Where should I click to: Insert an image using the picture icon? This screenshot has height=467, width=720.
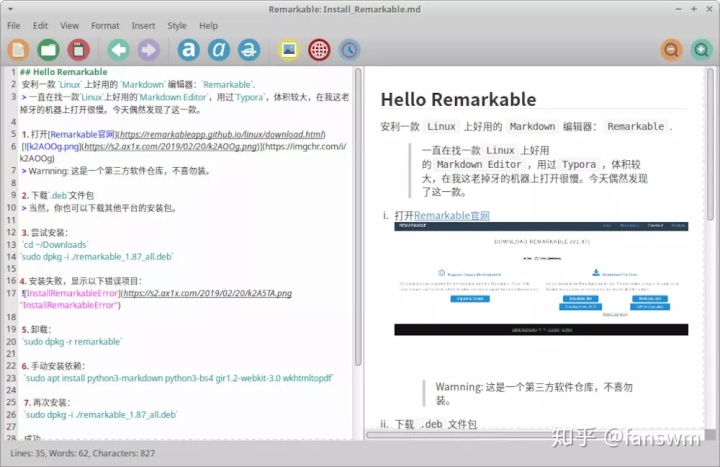(289, 50)
